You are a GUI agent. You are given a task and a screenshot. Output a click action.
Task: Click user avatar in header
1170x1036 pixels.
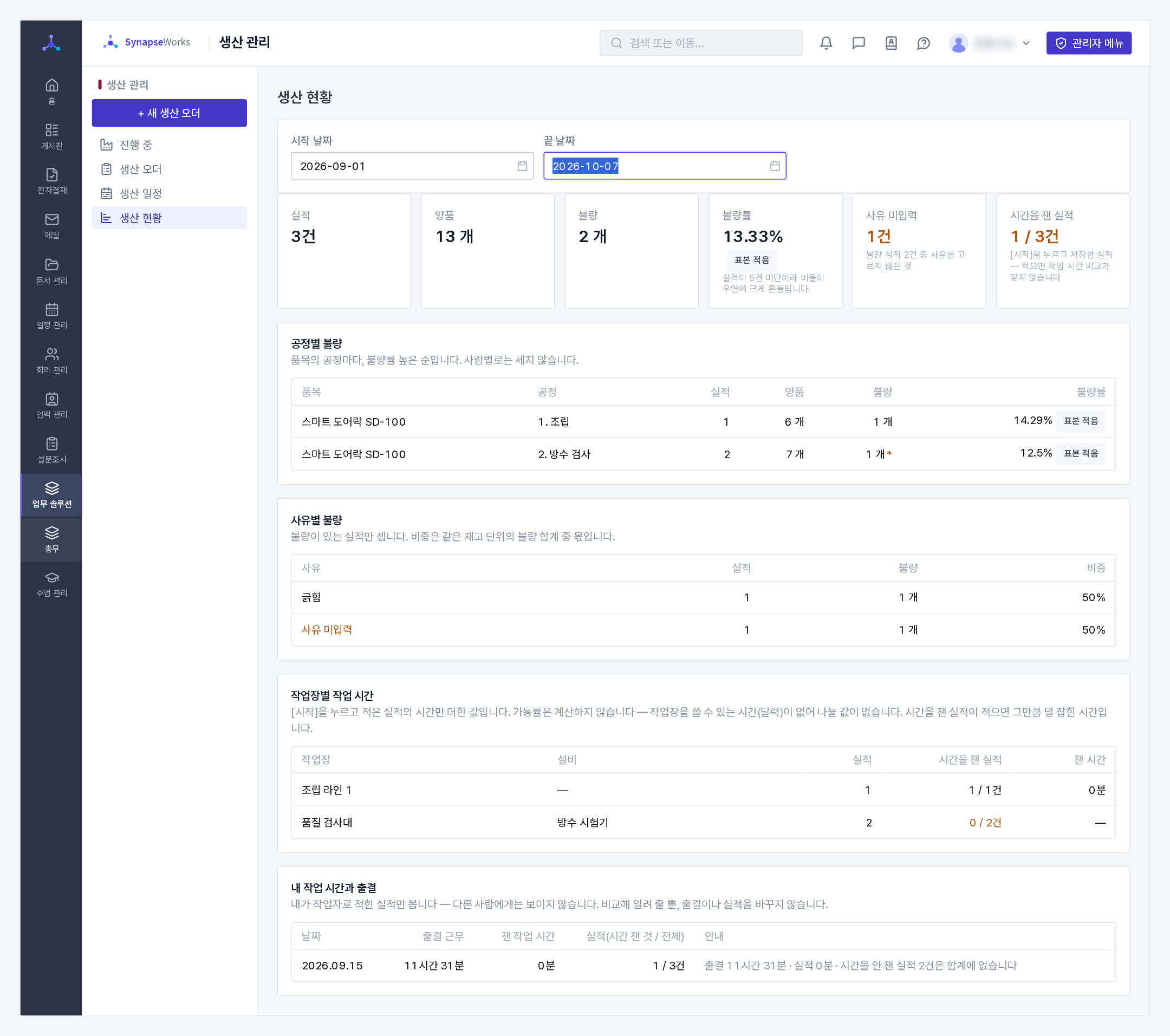pos(958,43)
